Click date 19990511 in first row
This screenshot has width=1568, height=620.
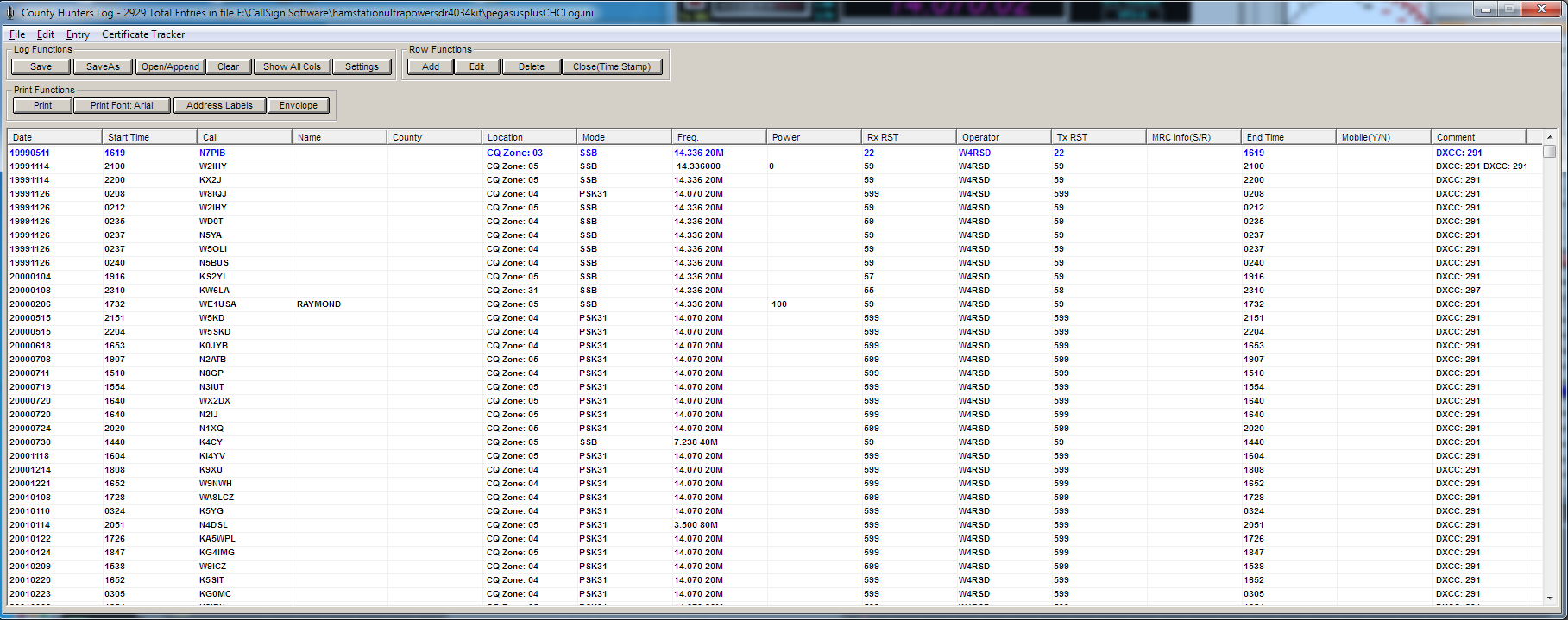[x=29, y=153]
